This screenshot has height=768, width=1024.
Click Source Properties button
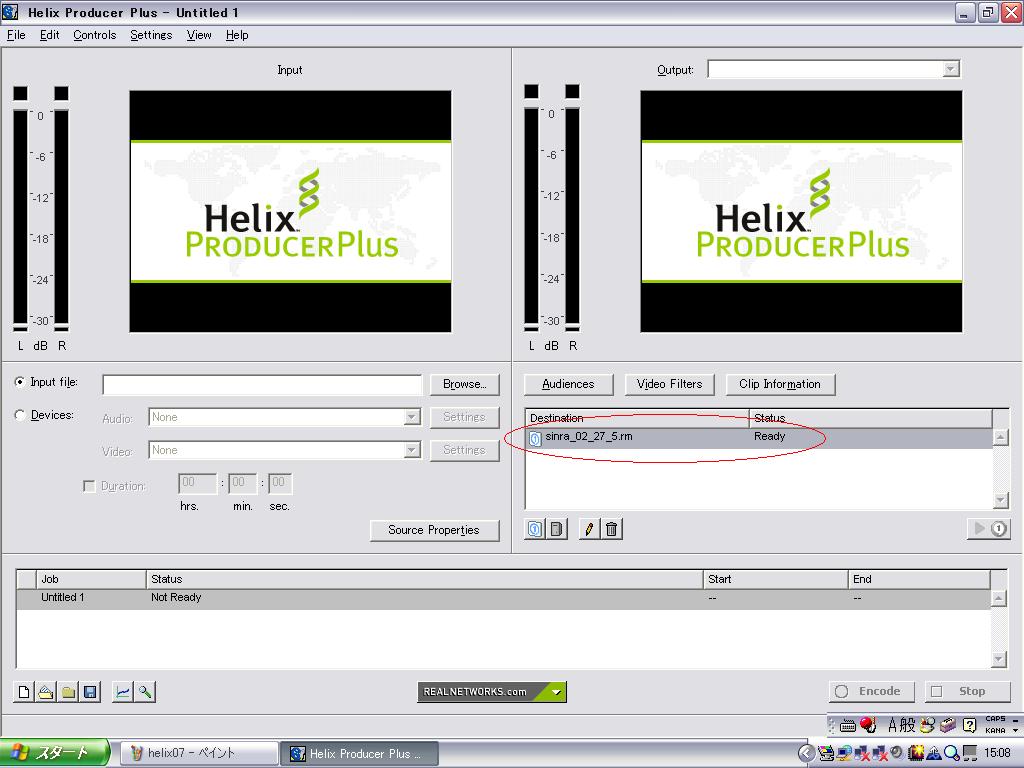434,530
